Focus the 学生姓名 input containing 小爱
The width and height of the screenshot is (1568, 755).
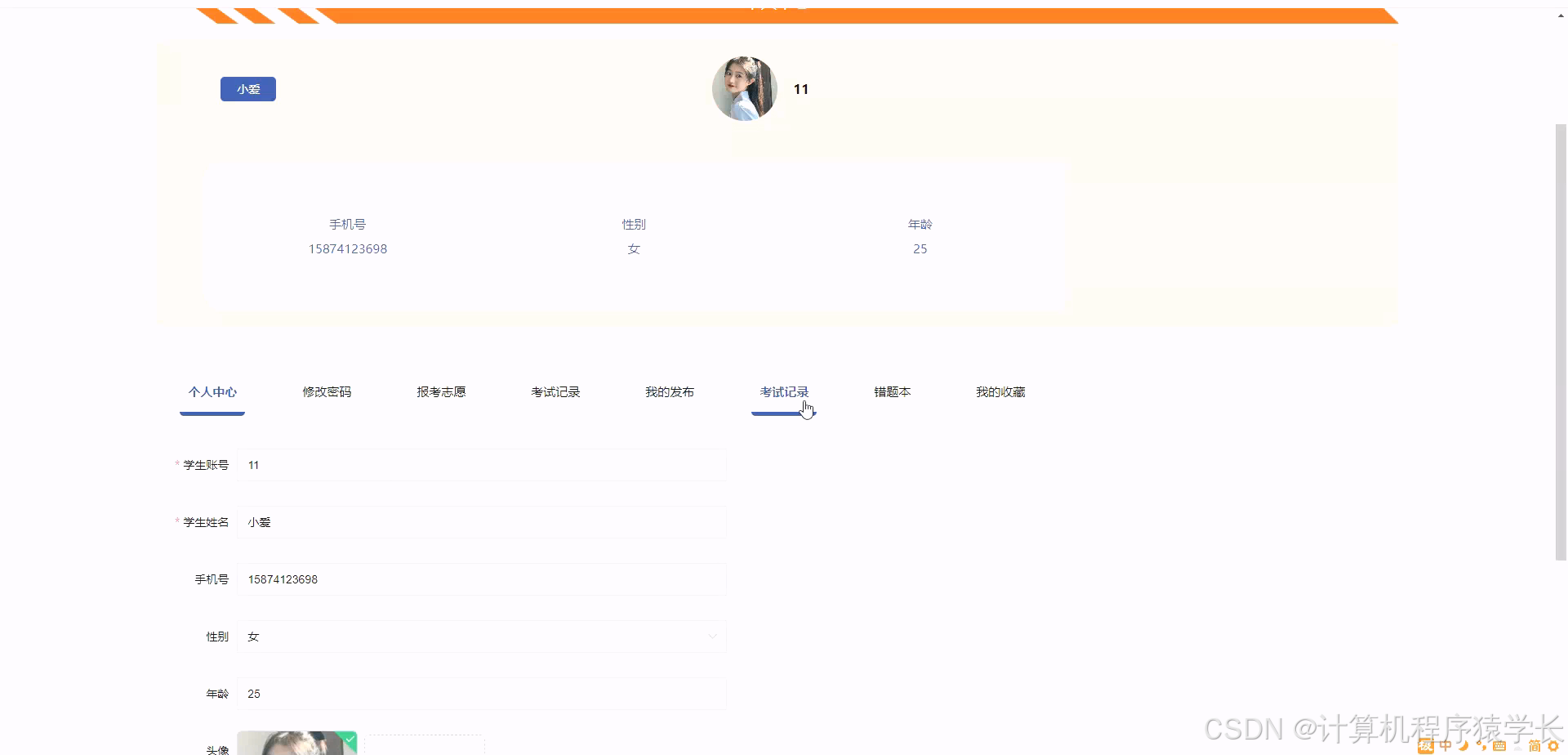482,522
